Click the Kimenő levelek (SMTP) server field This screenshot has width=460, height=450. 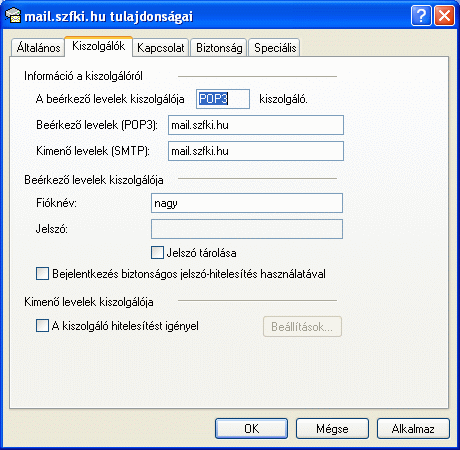point(256,151)
